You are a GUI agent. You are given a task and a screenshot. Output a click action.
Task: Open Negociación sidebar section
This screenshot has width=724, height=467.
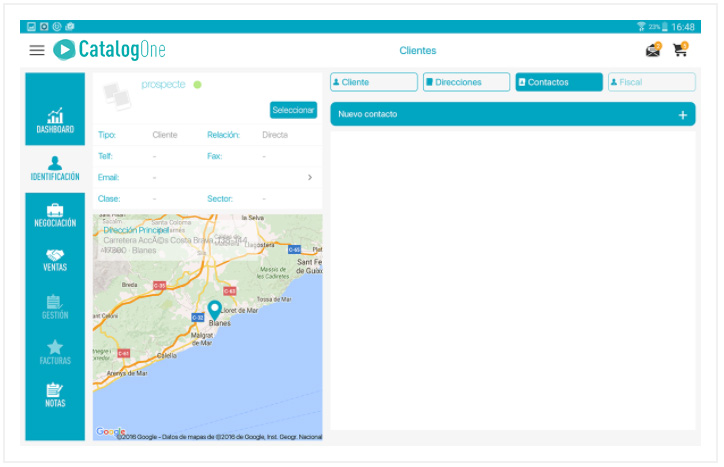(55, 216)
